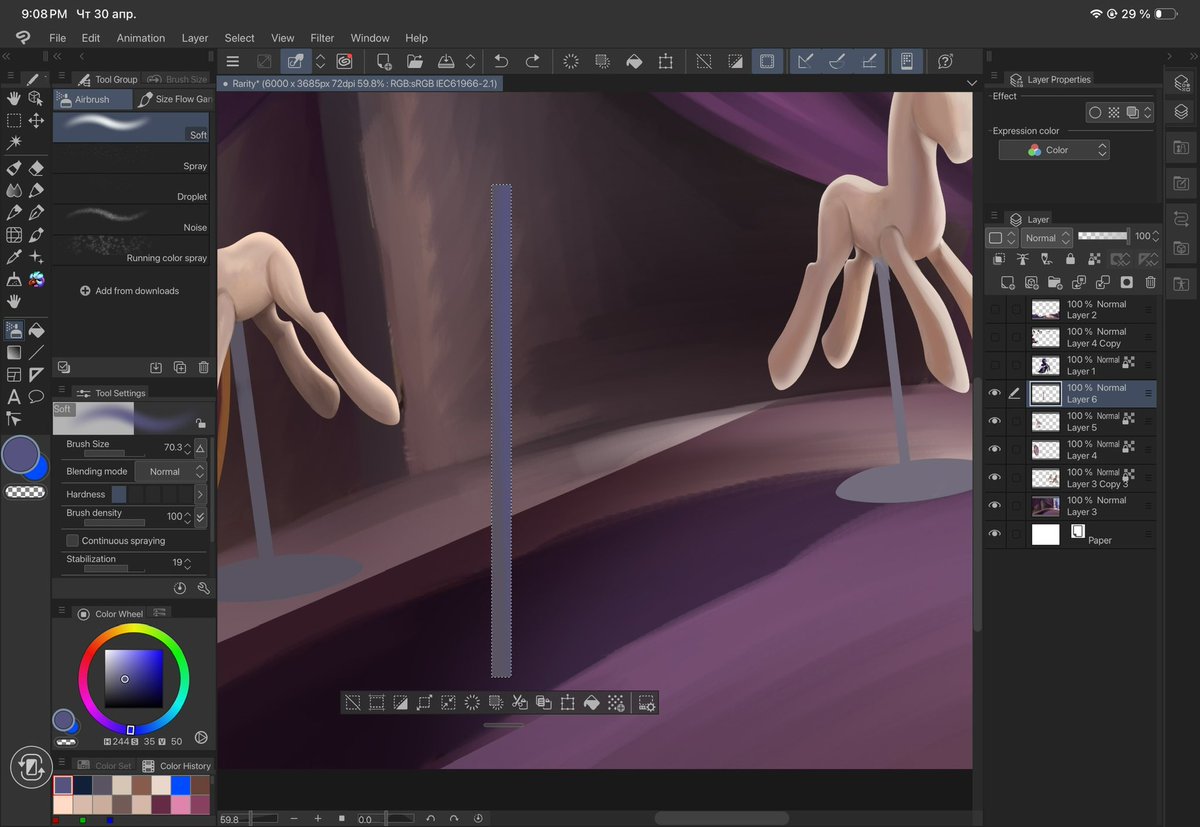Open the layer Blending mode Normal dropdown
Screen dimensions: 1200x827
click(1047, 238)
